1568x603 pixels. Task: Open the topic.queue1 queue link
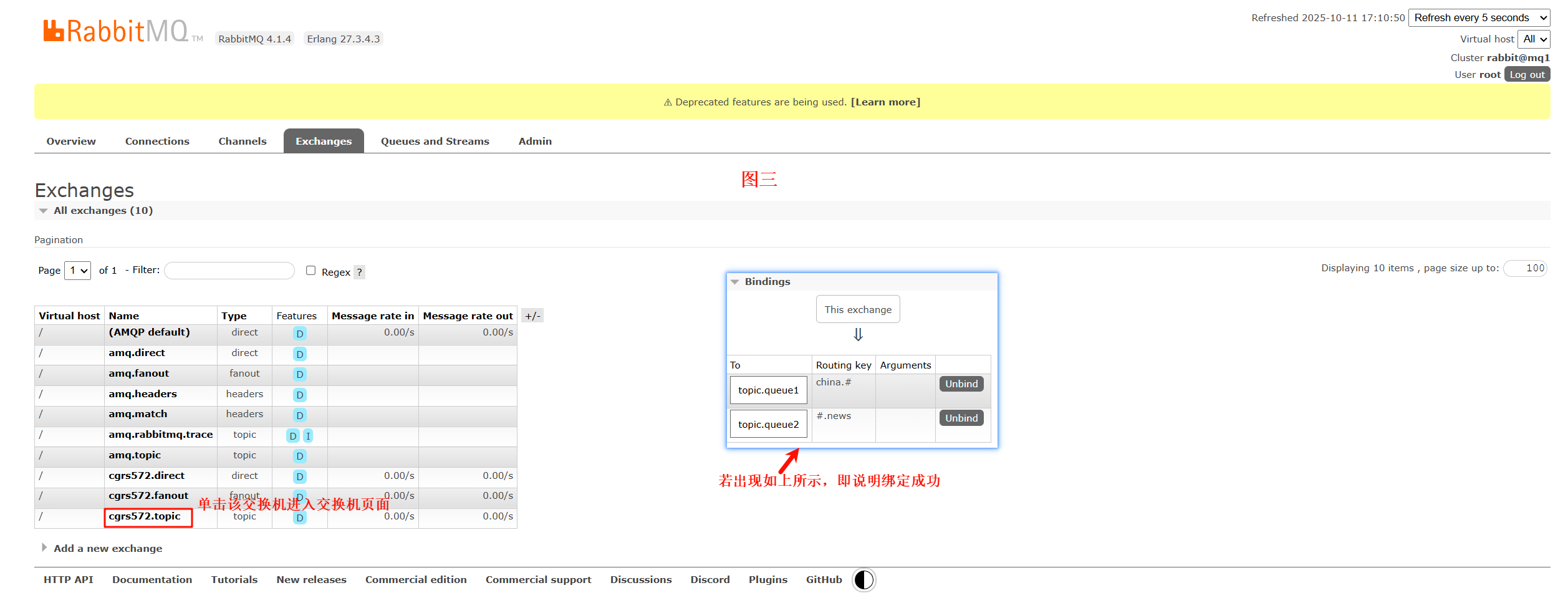(769, 390)
